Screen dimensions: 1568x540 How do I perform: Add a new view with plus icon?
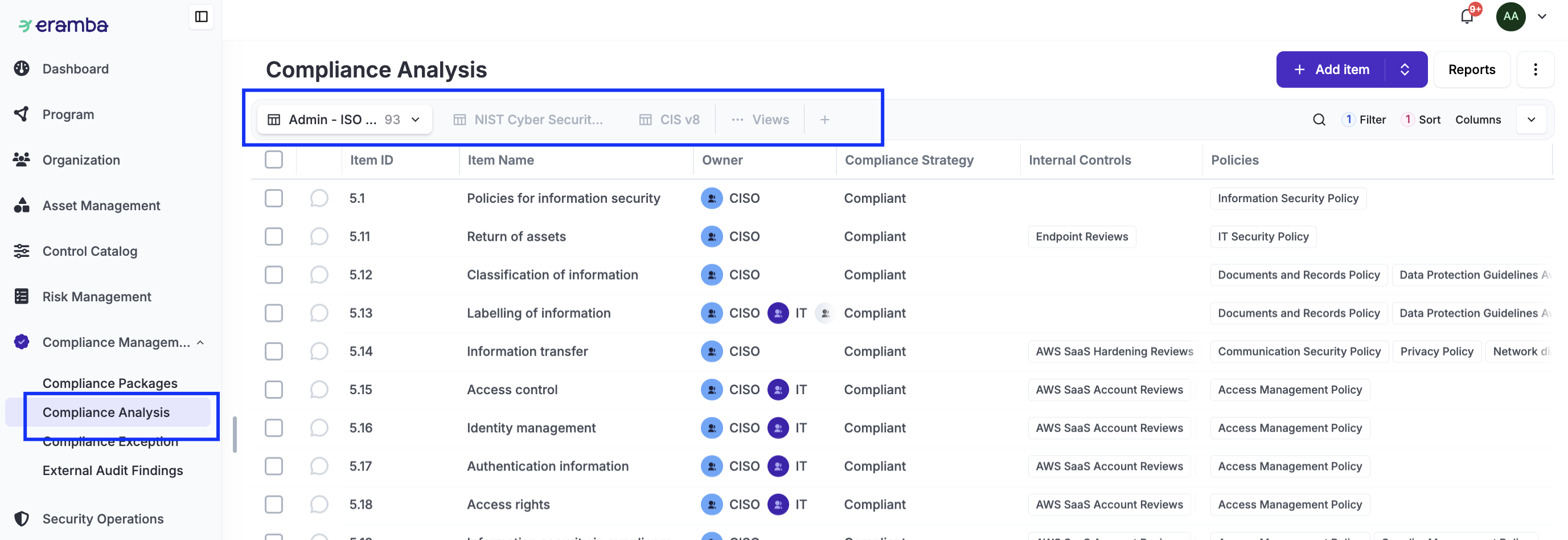click(824, 120)
